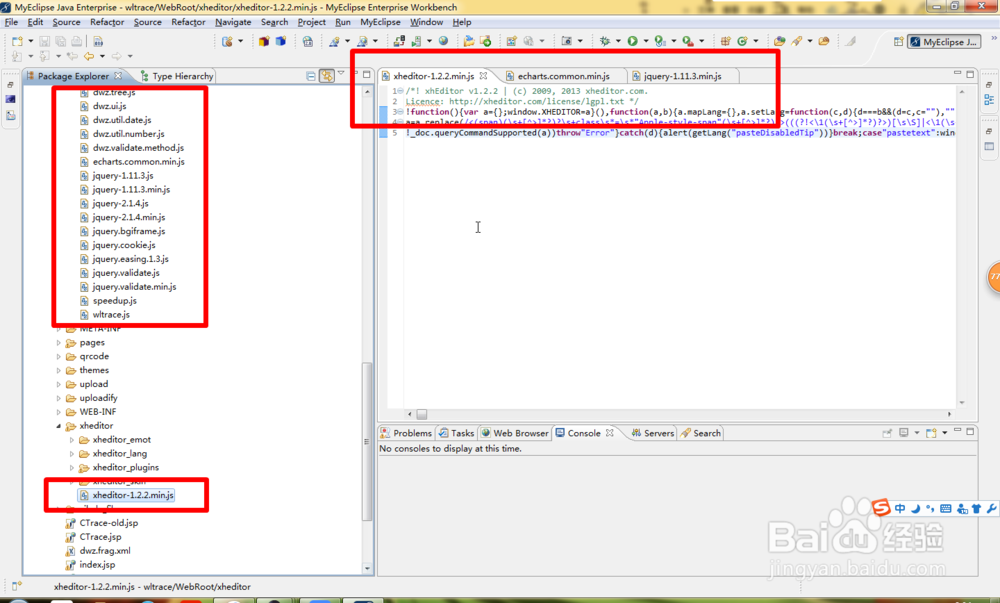The width and height of the screenshot is (1000, 603).
Task: Open the MyEclipse menu
Action: tap(380, 22)
